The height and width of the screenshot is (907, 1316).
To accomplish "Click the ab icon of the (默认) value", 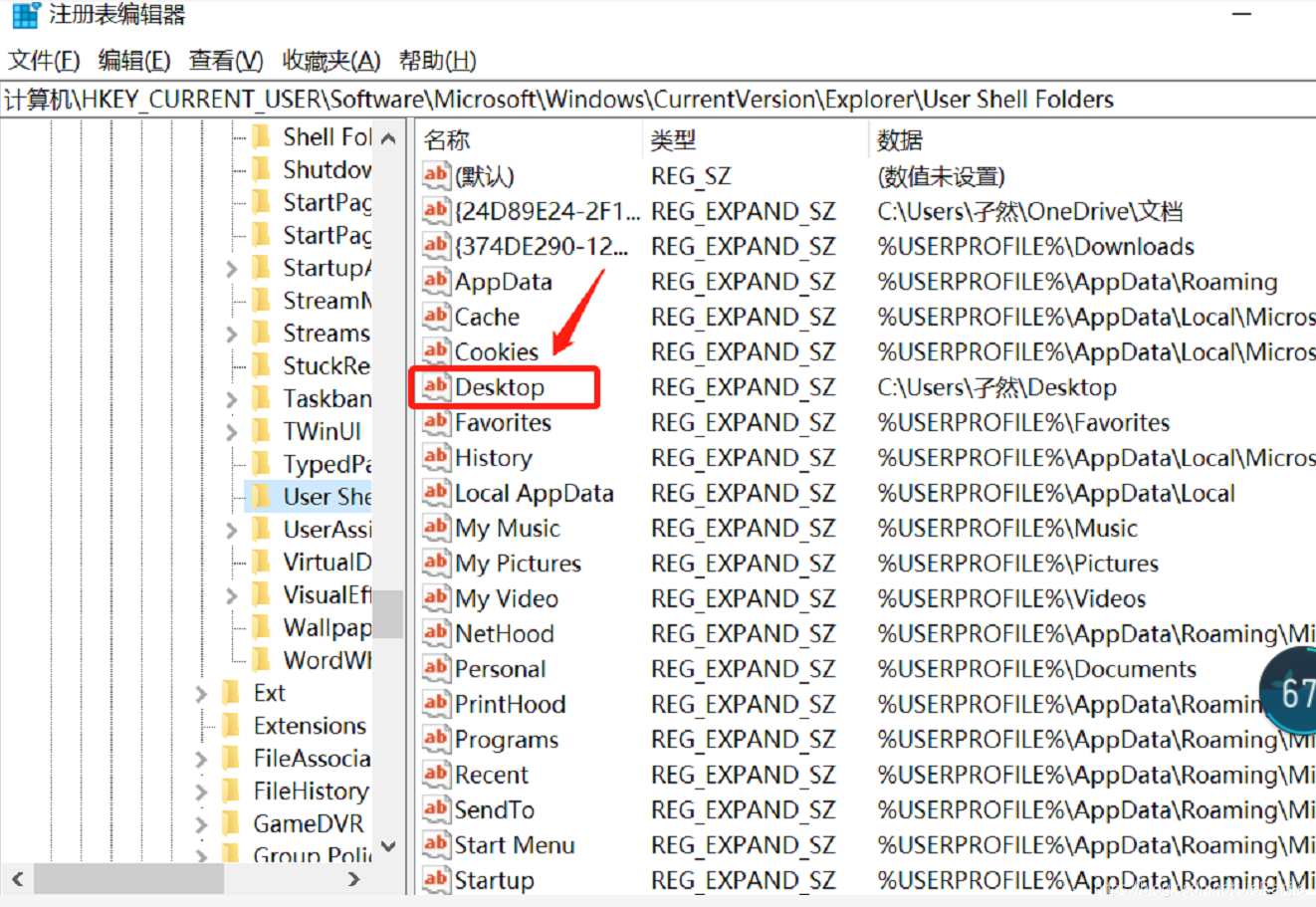I will (x=435, y=176).
